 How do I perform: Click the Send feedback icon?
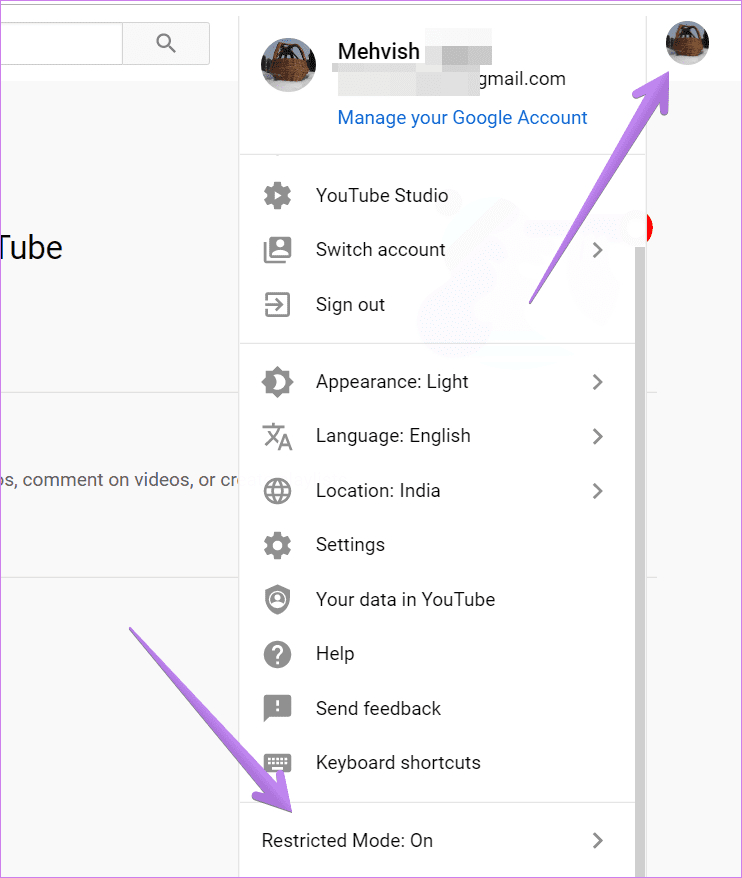pos(277,708)
